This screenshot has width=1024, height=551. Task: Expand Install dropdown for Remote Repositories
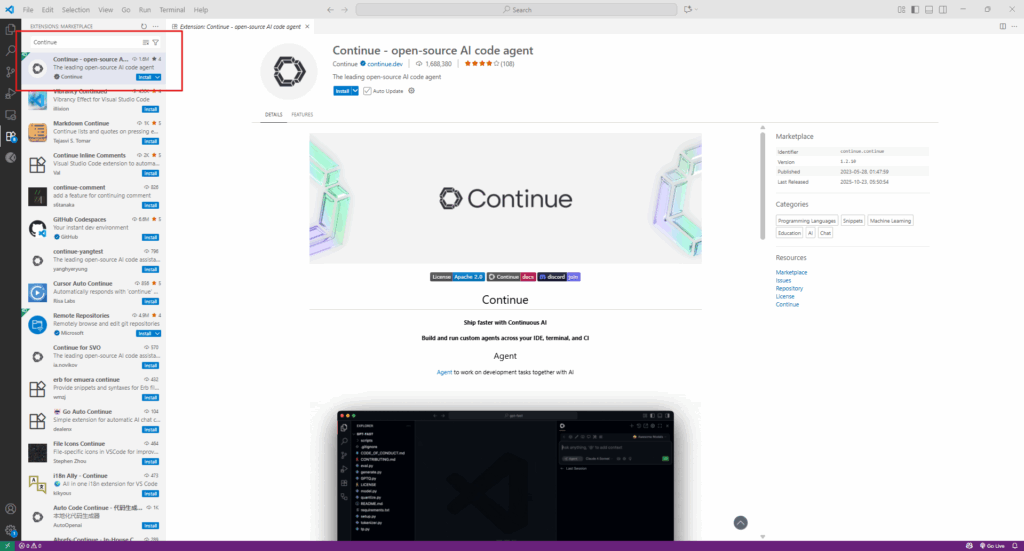157,334
